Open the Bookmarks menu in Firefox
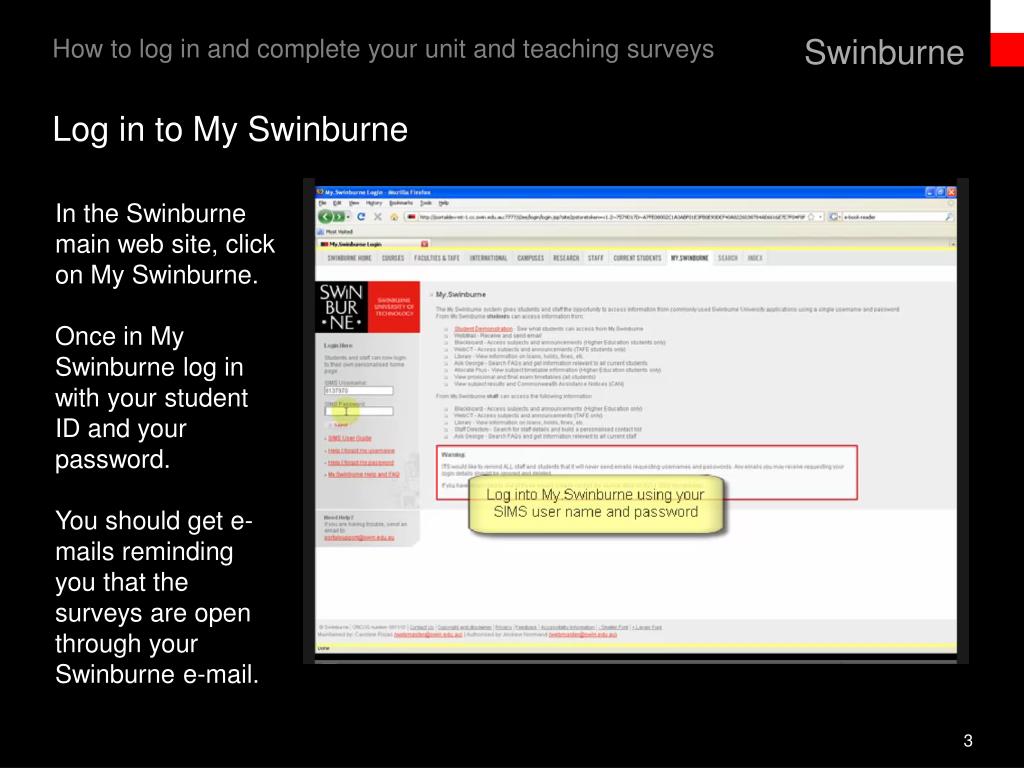The image size is (1024, 768). (x=401, y=203)
